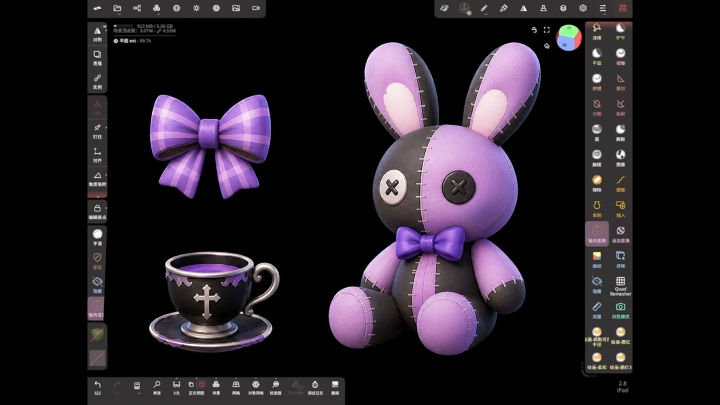This screenshot has width=720, height=405.
Task: Open the Camera menu
Action: pos(256,8)
